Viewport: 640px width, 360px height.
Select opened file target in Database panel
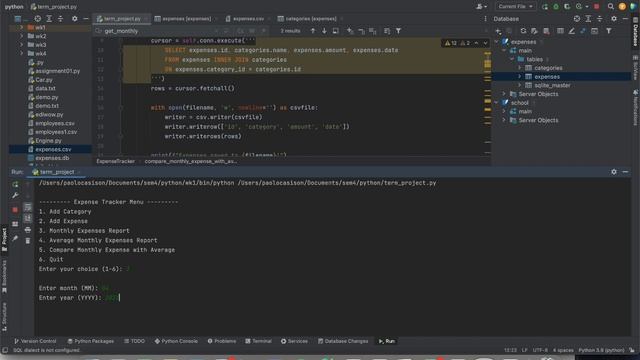click(577, 19)
